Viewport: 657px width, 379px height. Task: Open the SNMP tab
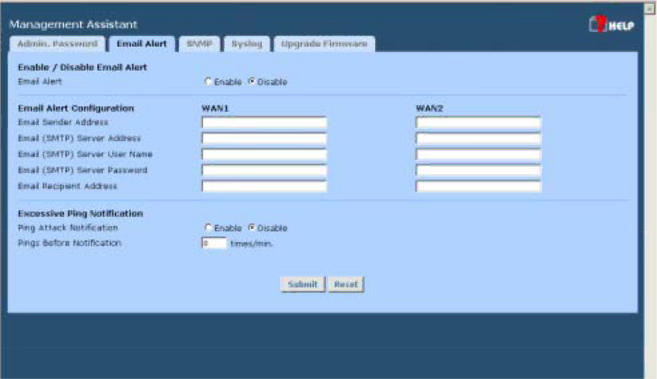click(x=199, y=44)
